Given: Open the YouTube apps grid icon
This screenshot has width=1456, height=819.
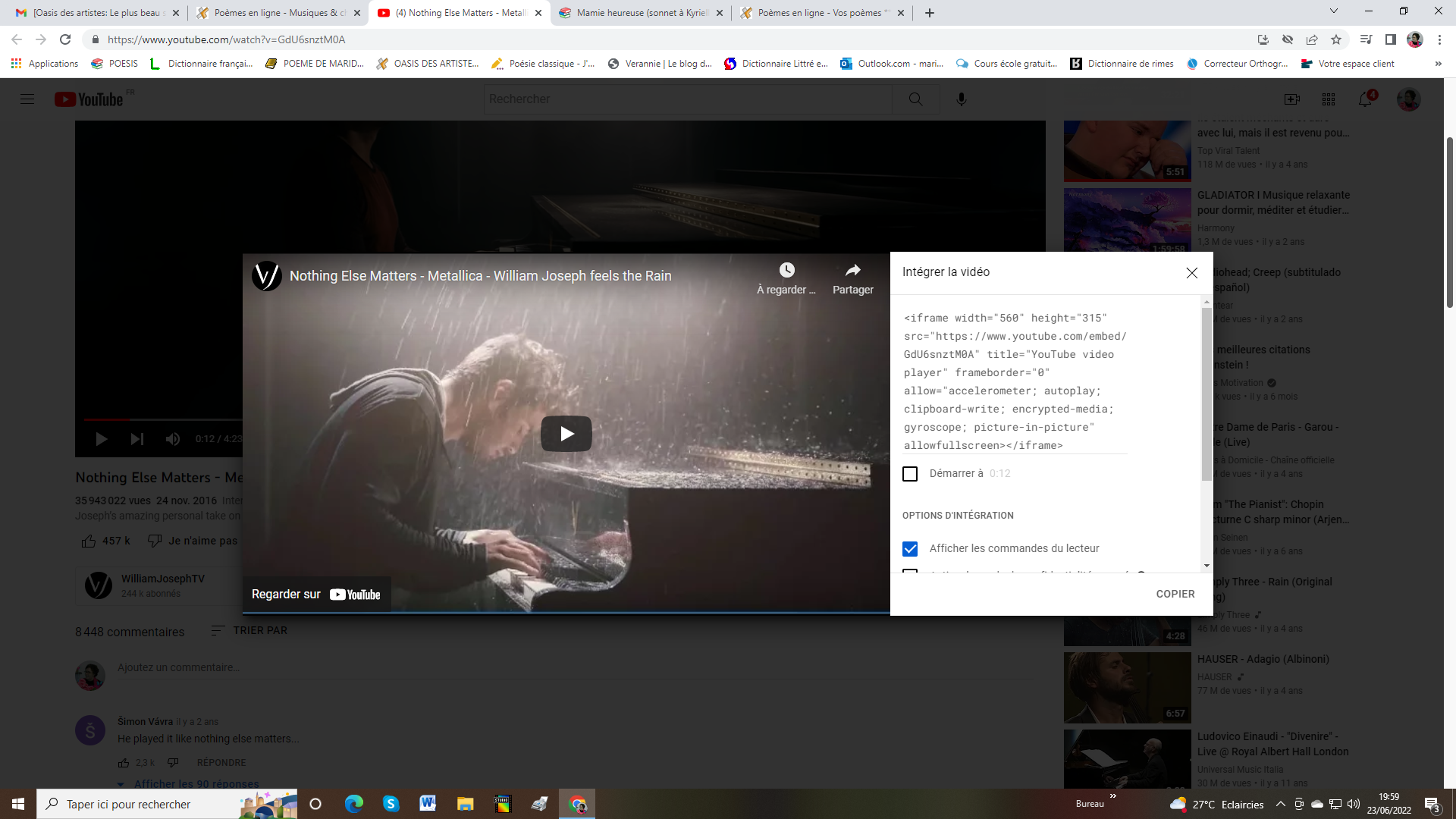Looking at the screenshot, I should [1329, 99].
